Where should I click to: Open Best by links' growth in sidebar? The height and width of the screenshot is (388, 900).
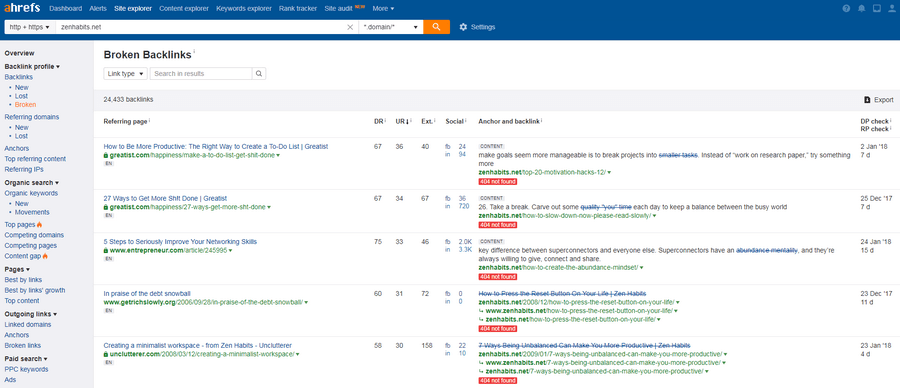[34, 290]
